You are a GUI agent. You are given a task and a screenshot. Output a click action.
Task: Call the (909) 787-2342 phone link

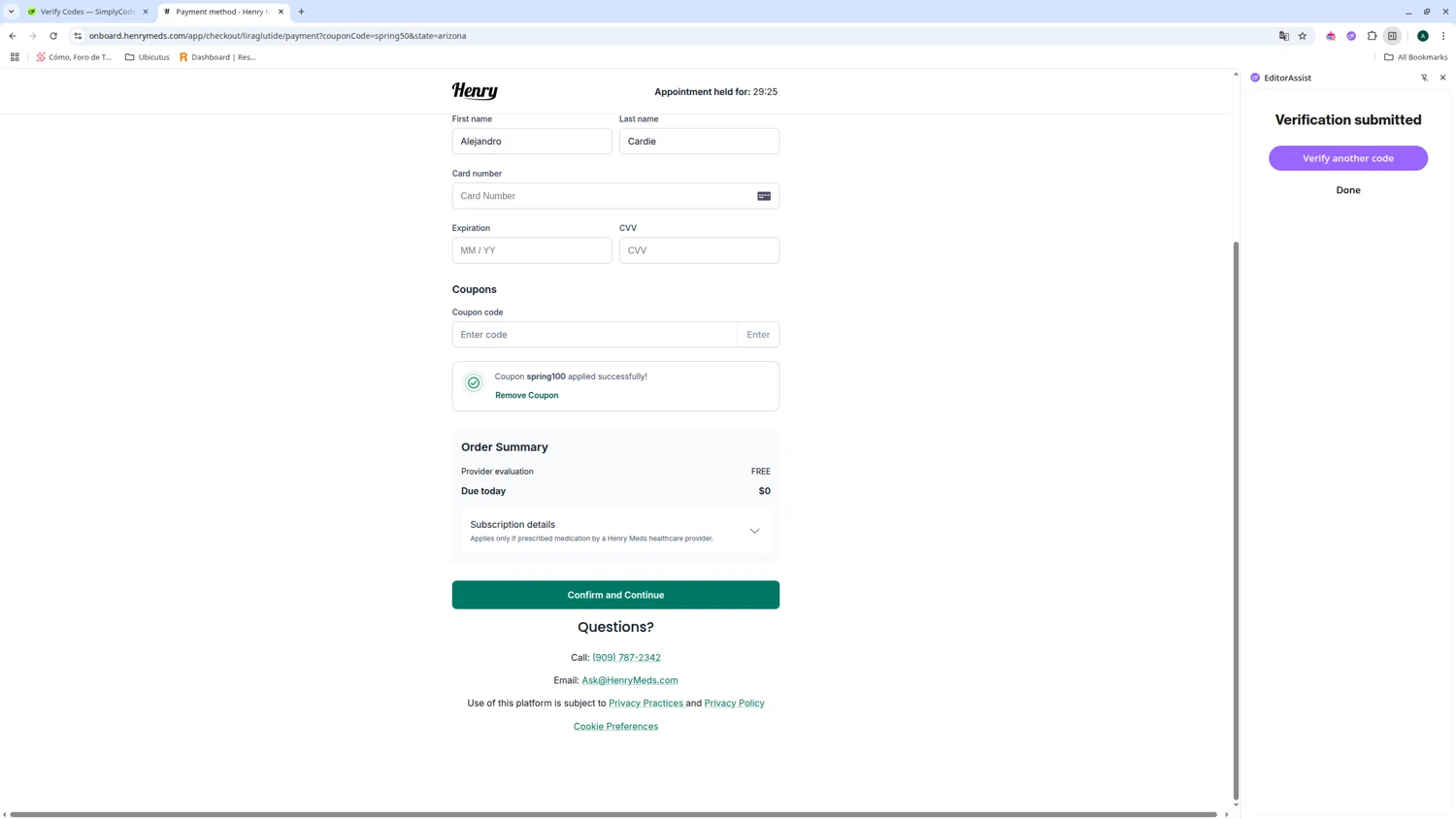coord(626,658)
